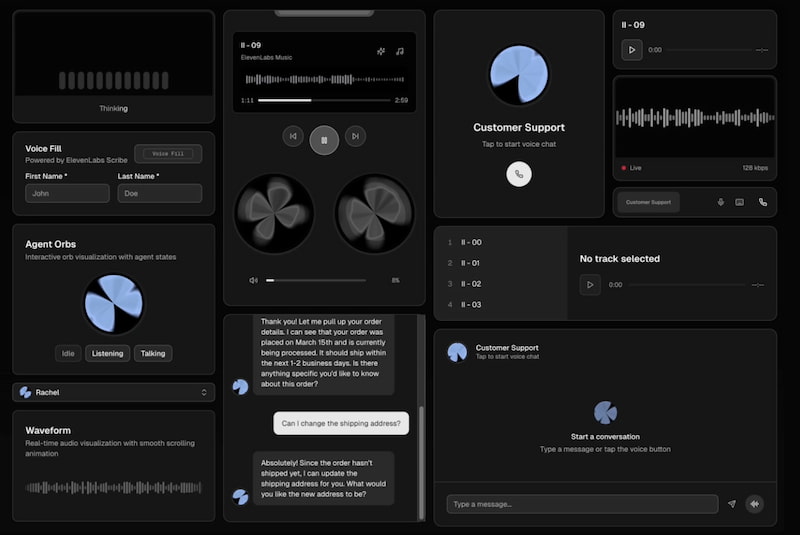Click the send message arrow icon
The width and height of the screenshot is (800, 535).
[x=732, y=504]
